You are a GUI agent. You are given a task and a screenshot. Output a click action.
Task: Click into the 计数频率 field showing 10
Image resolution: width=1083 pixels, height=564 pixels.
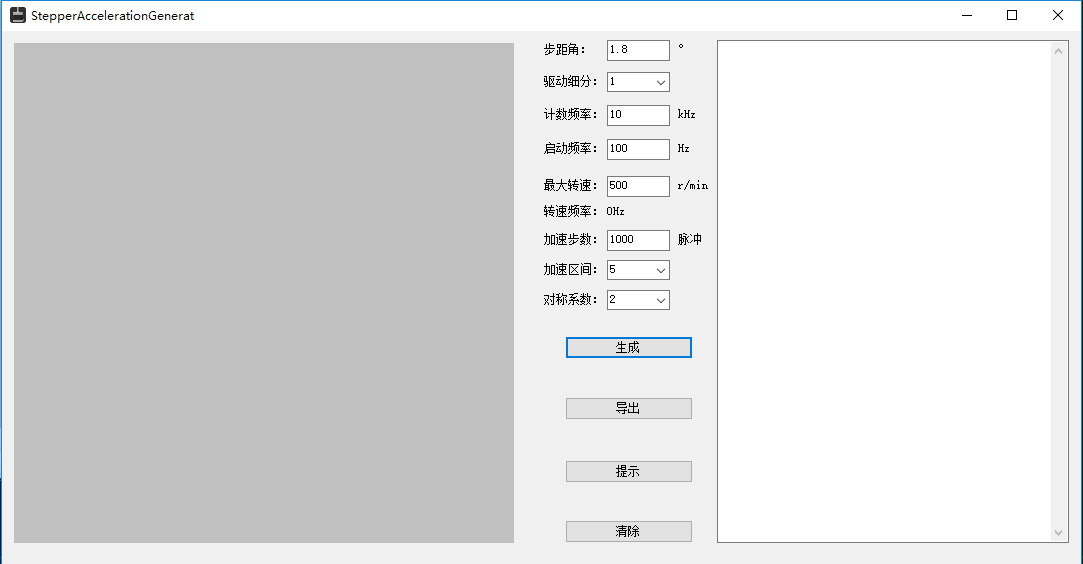[x=638, y=115]
